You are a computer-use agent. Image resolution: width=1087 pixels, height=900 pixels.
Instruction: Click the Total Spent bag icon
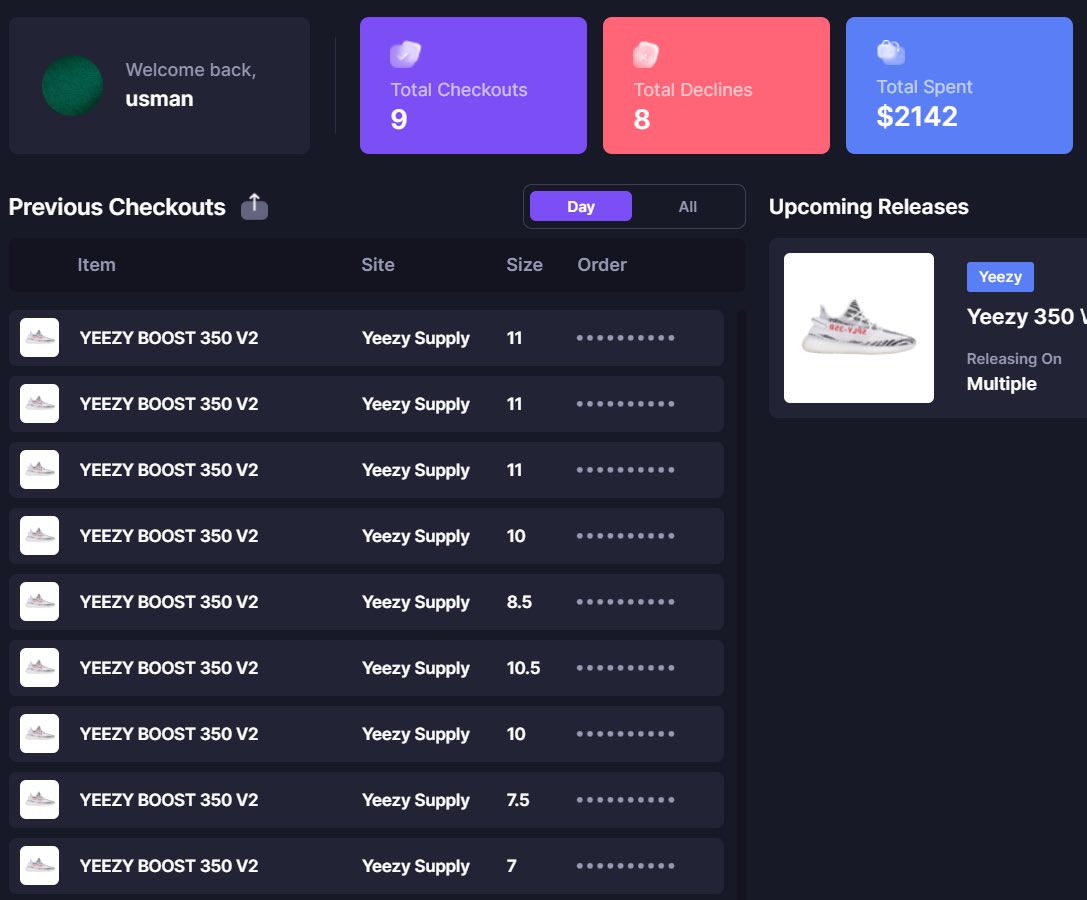click(891, 53)
